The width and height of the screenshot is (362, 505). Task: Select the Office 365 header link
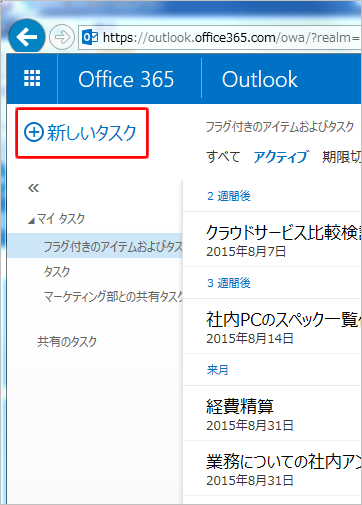[126, 79]
